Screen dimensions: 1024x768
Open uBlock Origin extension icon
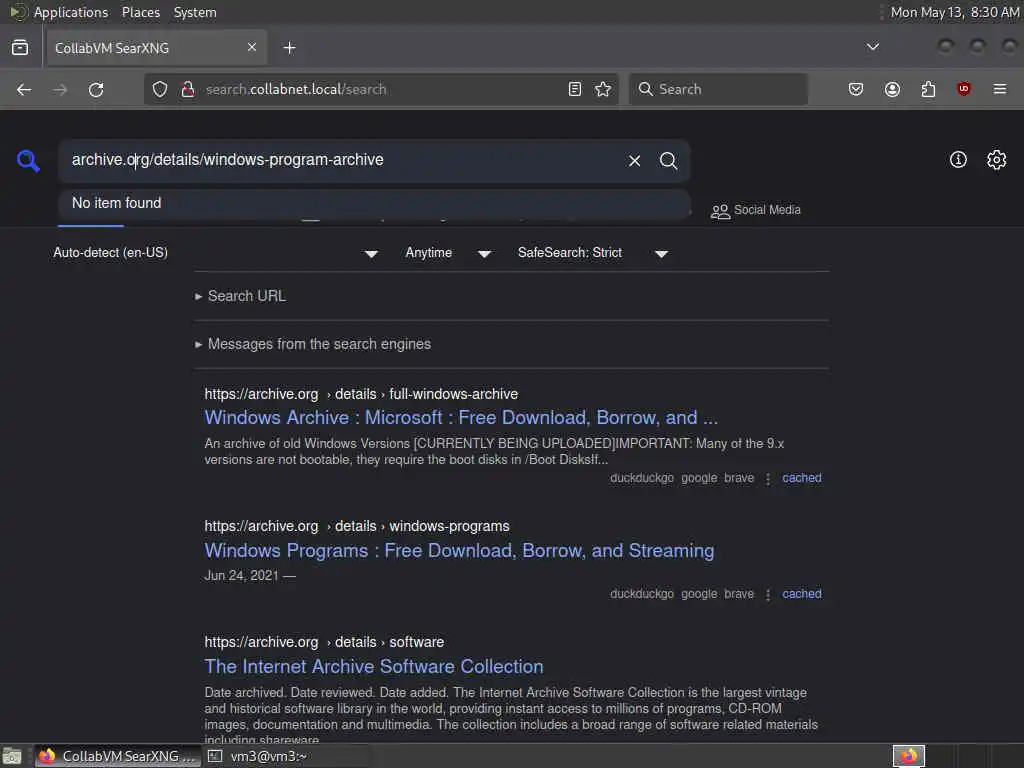coord(963,89)
